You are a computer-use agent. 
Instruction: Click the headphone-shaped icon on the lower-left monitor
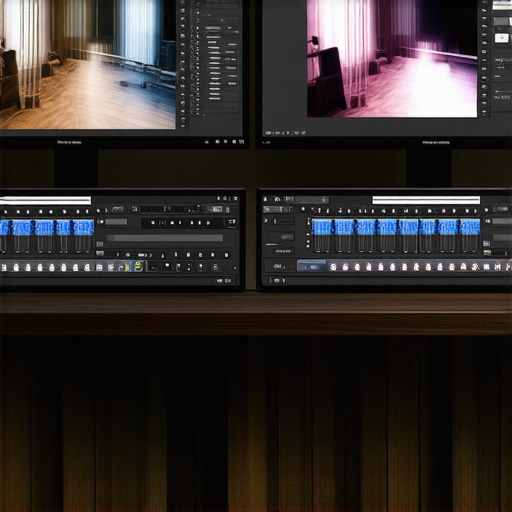(134, 209)
